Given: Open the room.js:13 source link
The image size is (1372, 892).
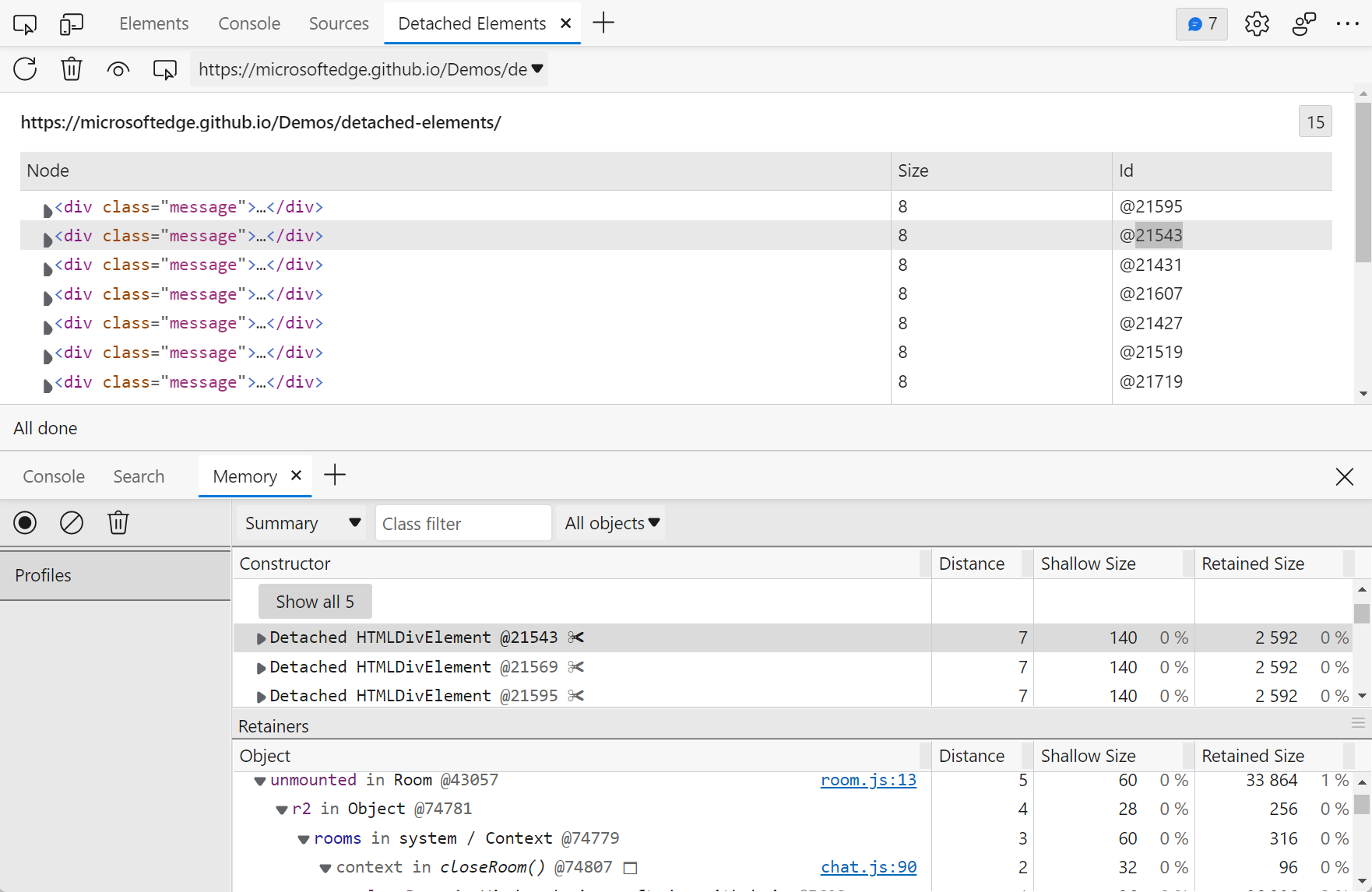Looking at the screenshot, I should tap(868, 780).
